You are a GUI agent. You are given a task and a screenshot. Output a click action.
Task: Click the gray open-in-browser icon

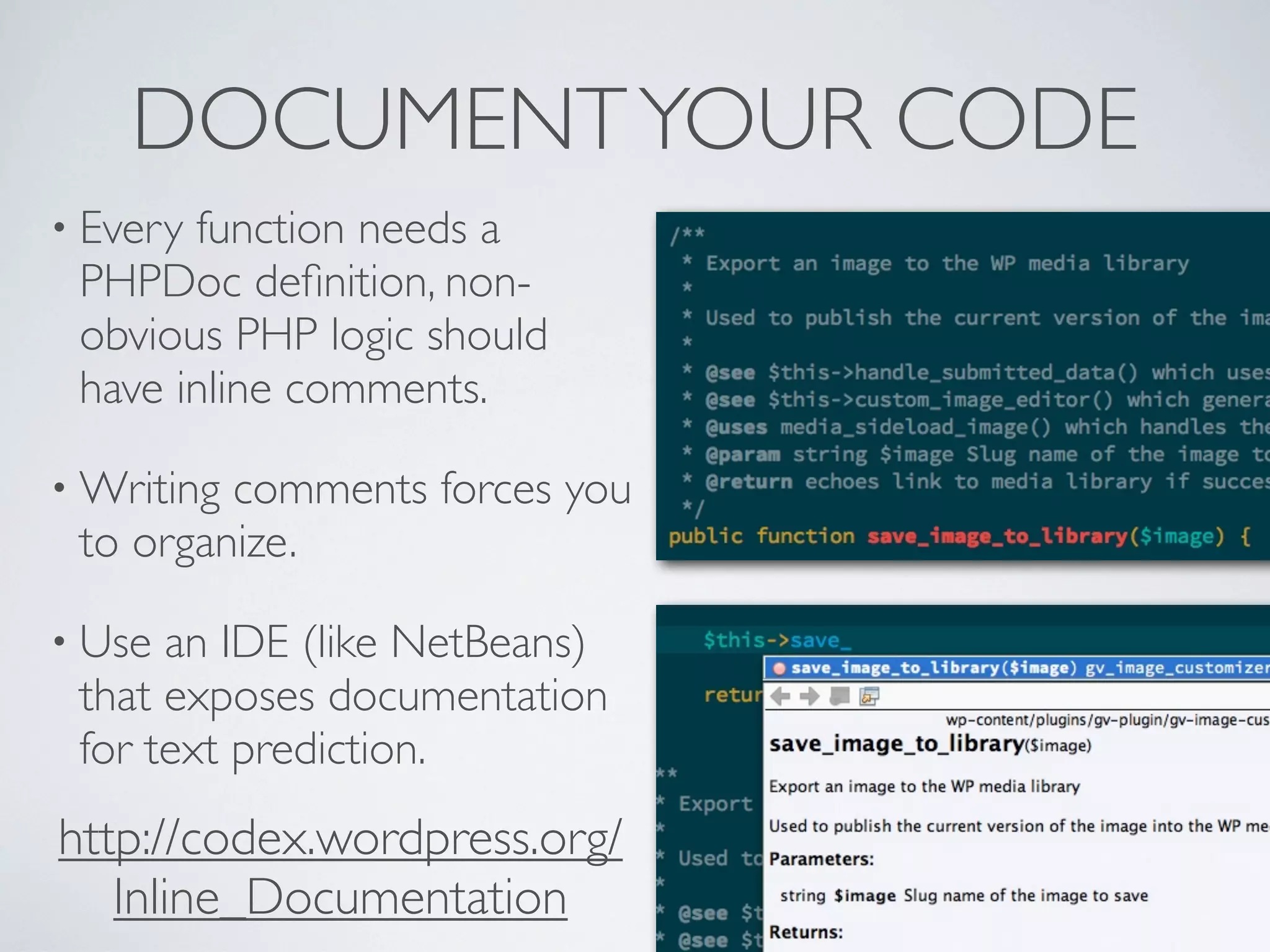tap(839, 697)
